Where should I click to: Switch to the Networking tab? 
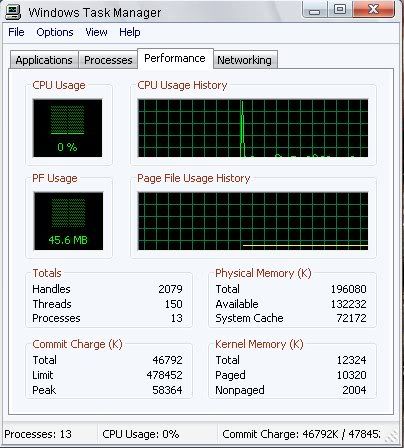click(245, 60)
